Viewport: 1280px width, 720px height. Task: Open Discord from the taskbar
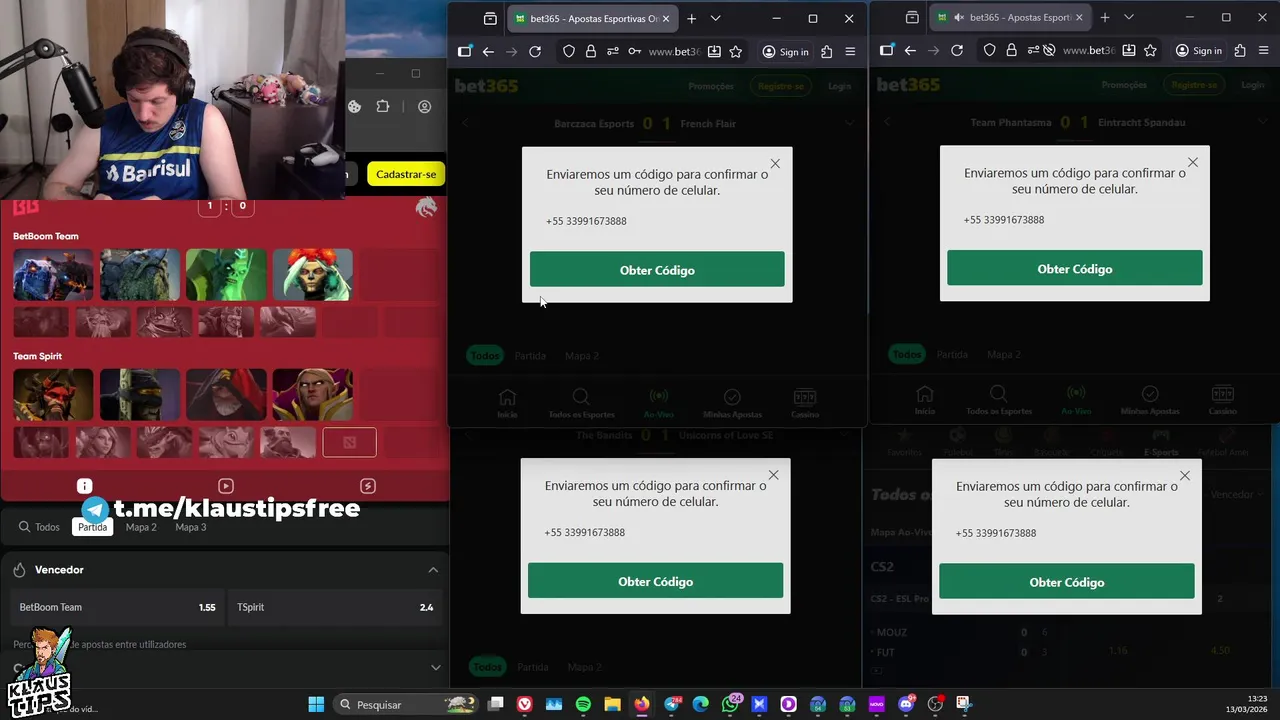coord(906,704)
